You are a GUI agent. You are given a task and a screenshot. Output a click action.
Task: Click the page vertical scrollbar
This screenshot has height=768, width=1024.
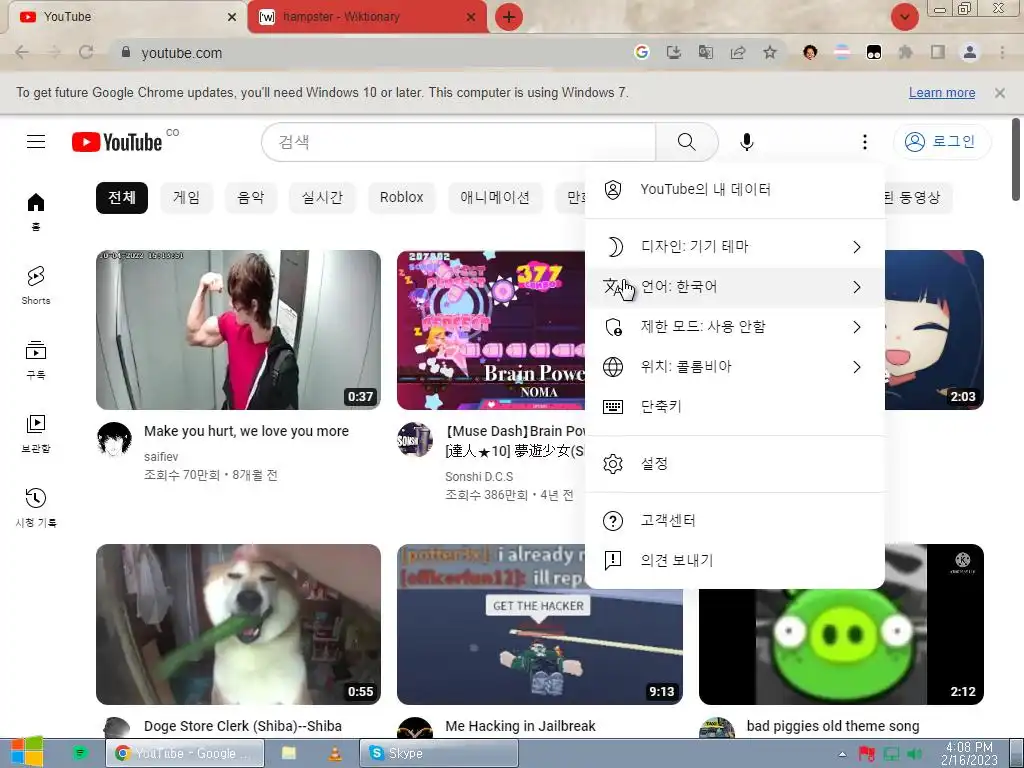(1016, 160)
